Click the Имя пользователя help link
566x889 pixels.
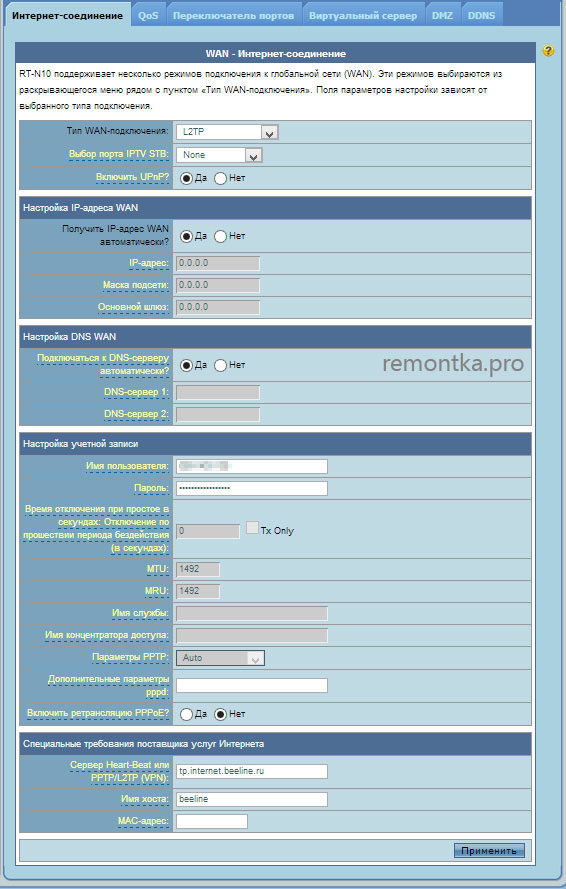[x=127, y=466]
